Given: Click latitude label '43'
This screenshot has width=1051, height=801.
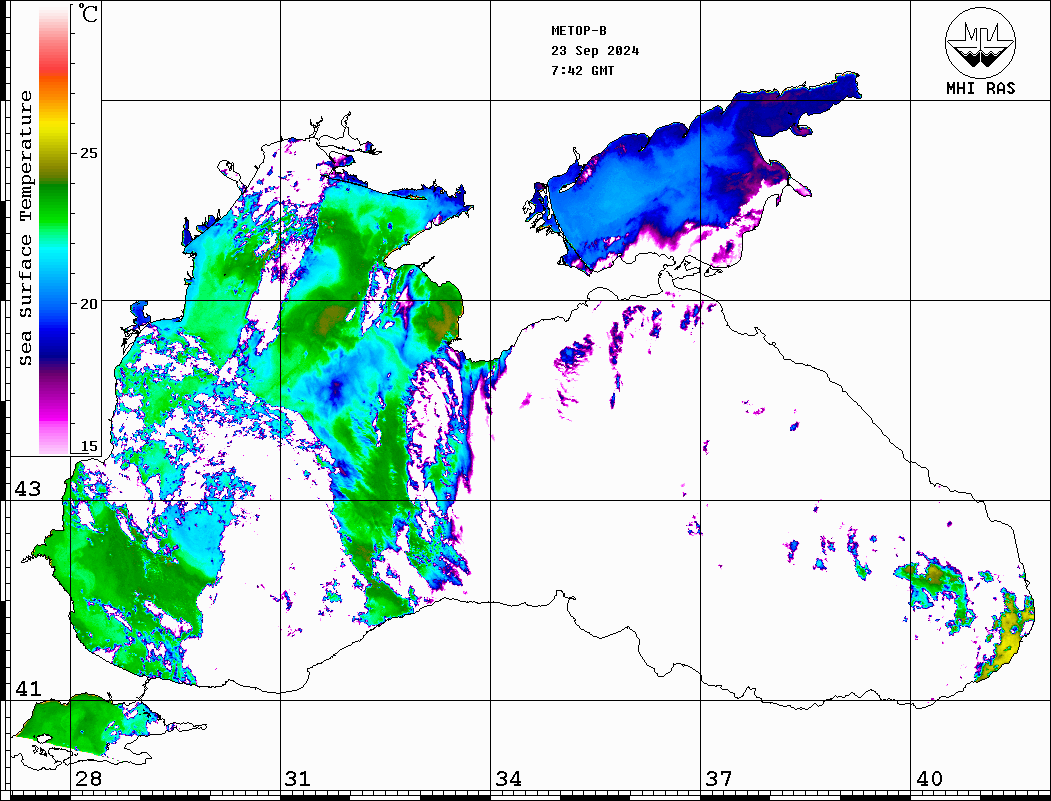Looking at the screenshot, I should click(x=28, y=489).
